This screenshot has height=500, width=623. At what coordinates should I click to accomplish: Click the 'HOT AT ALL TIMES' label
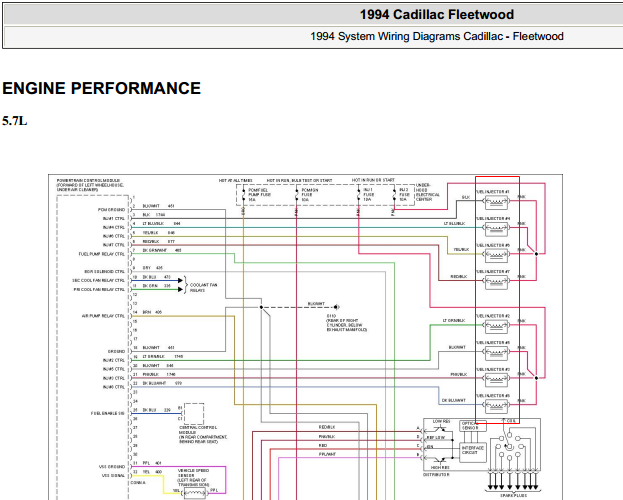coord(235,180)
